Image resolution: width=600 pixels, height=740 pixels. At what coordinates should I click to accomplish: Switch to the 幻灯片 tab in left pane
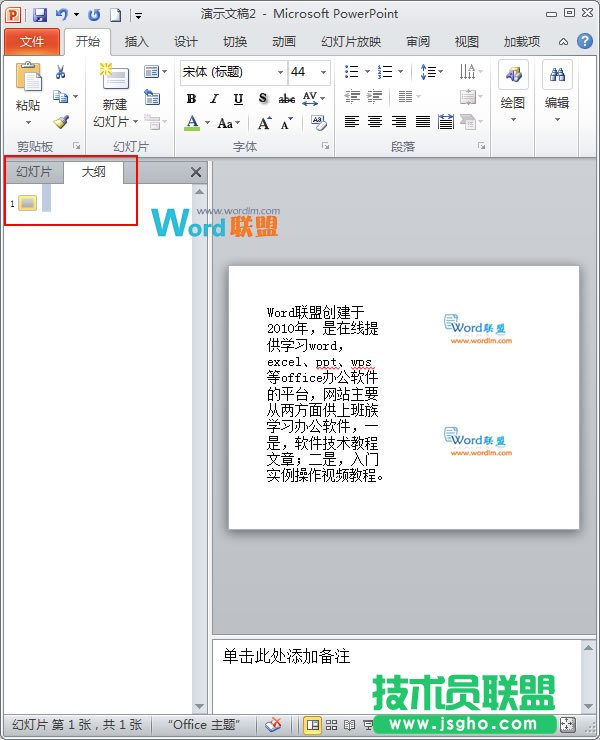coord(34,172)
